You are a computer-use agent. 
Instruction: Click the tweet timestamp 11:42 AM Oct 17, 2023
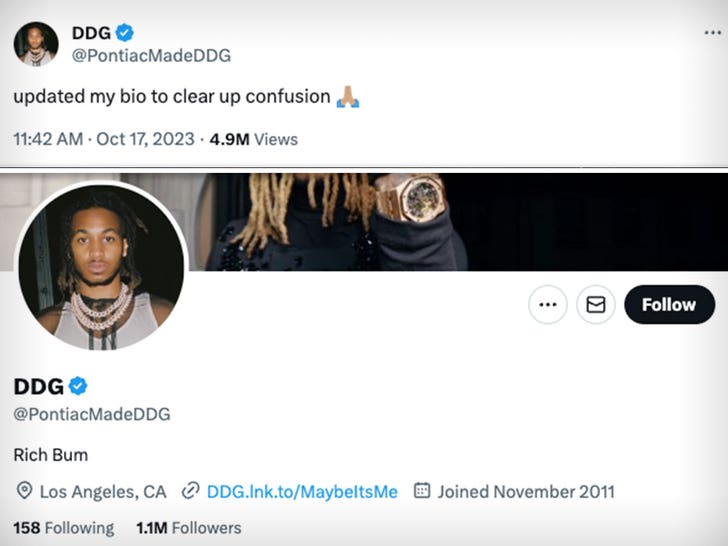103,139
